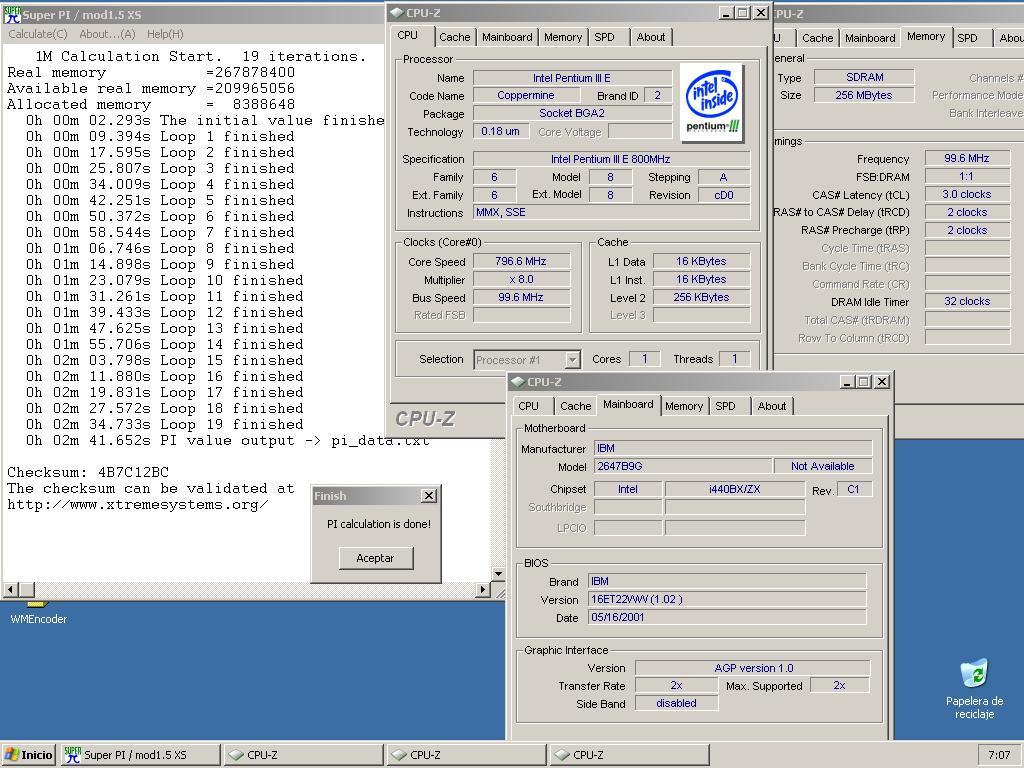Click BIOS Version 16ET22WW field

pyautogui.click(x=727, y=600)
